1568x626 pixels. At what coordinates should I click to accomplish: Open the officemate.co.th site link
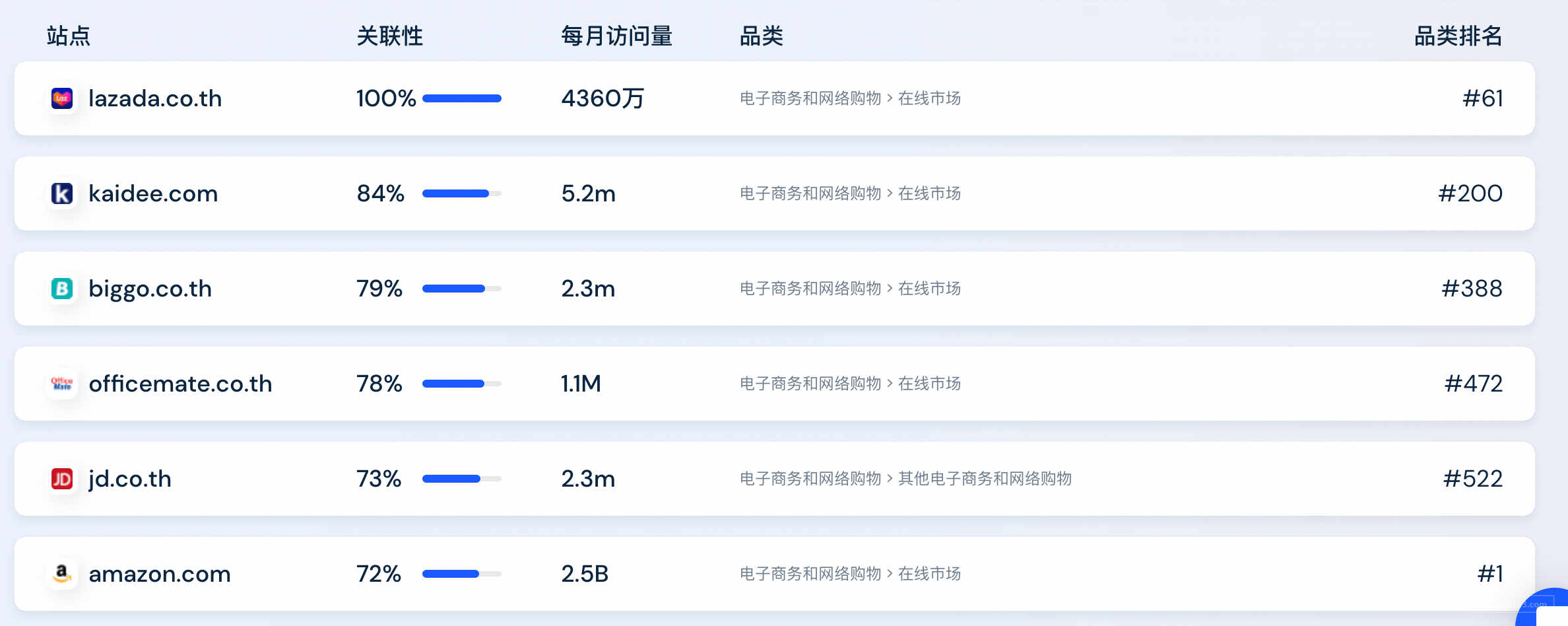click(x=180, y=384)
